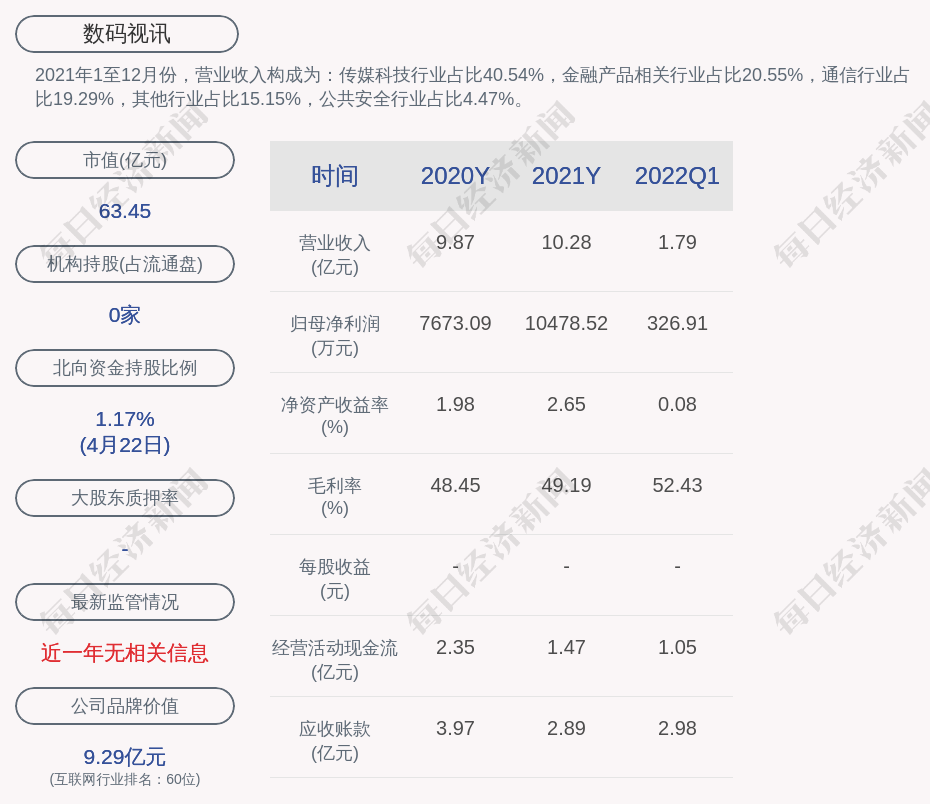Click the 应收账款(亿元) row label
This screenshot has height=804, width=930.
[335, 741]
